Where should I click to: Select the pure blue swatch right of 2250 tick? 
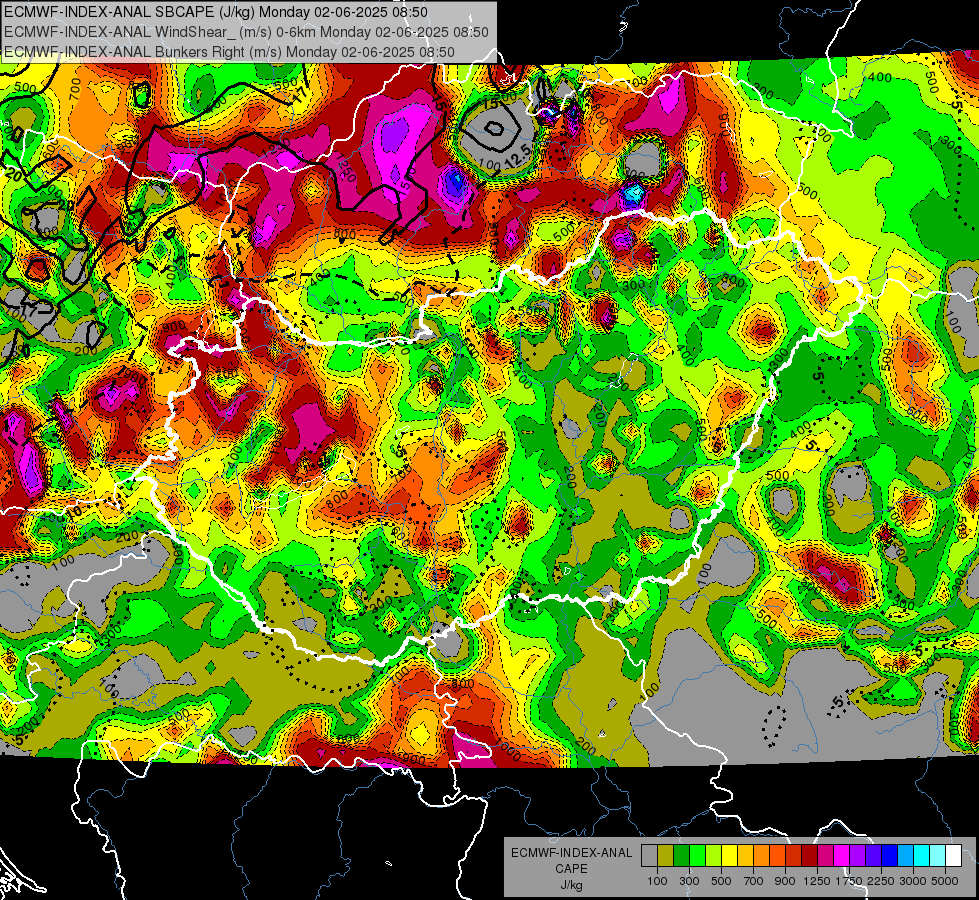point(890,856)
